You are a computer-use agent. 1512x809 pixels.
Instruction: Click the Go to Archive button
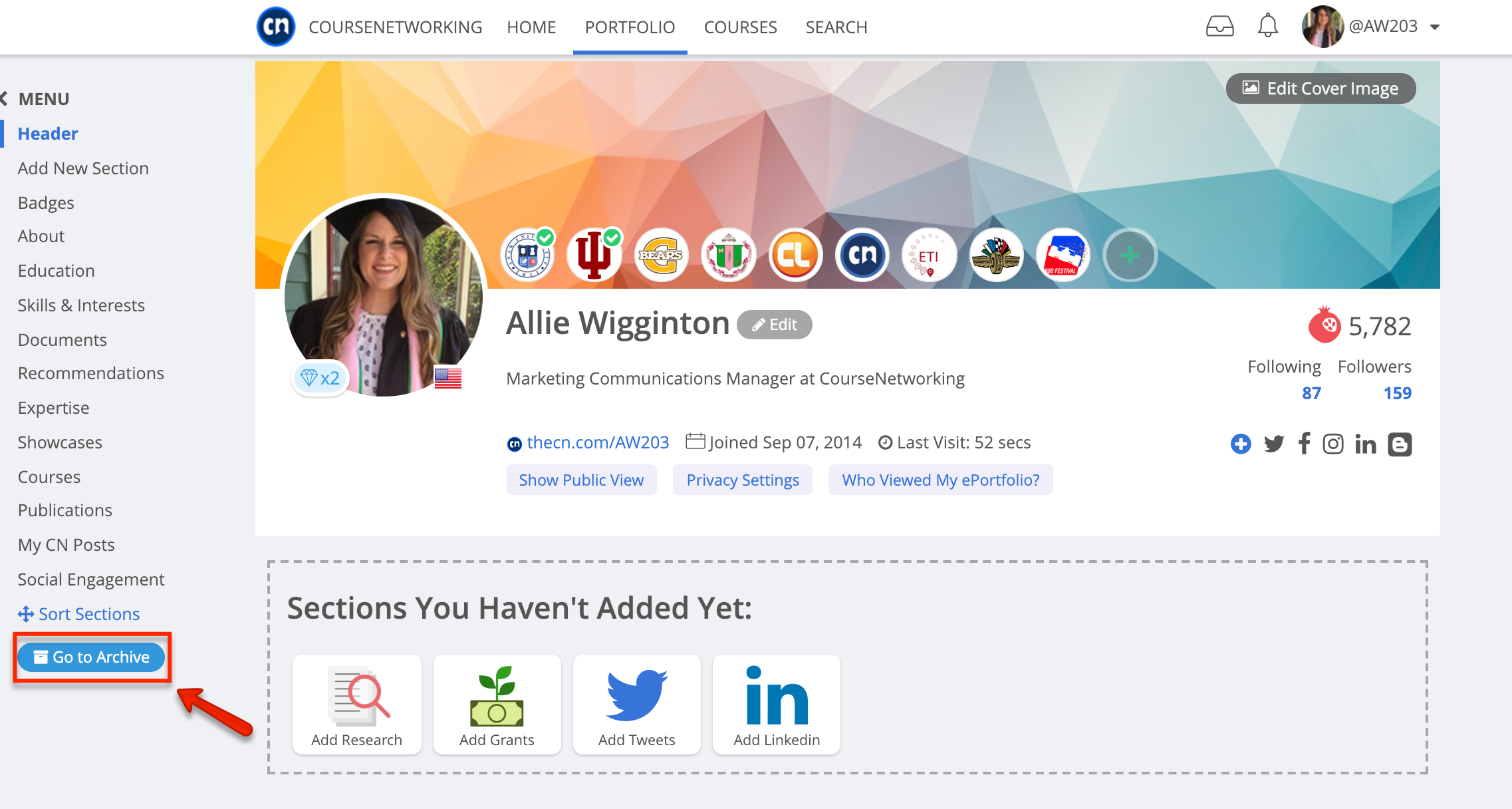91,657
